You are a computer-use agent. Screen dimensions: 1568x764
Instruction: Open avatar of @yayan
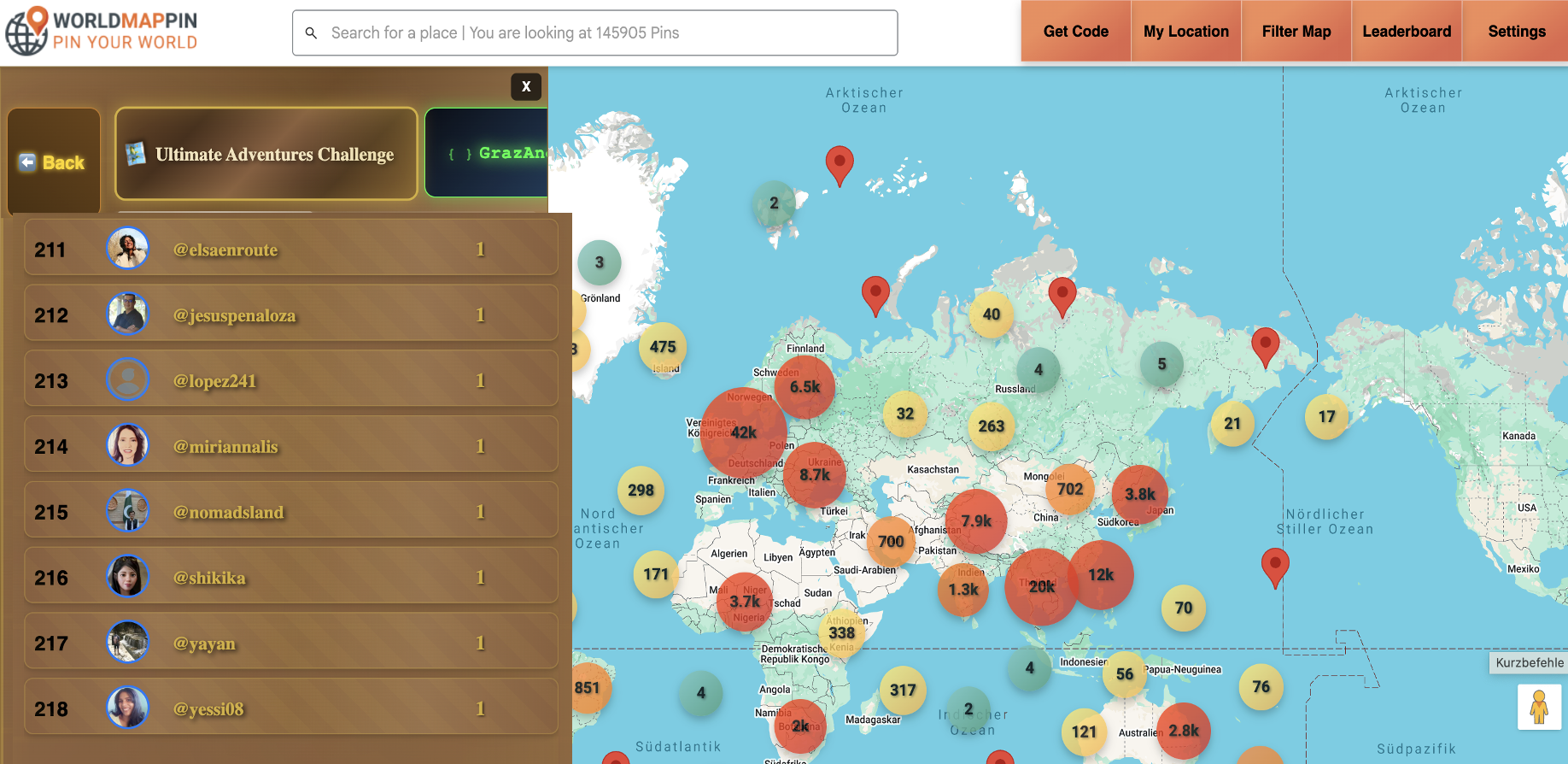coord(128,644)
